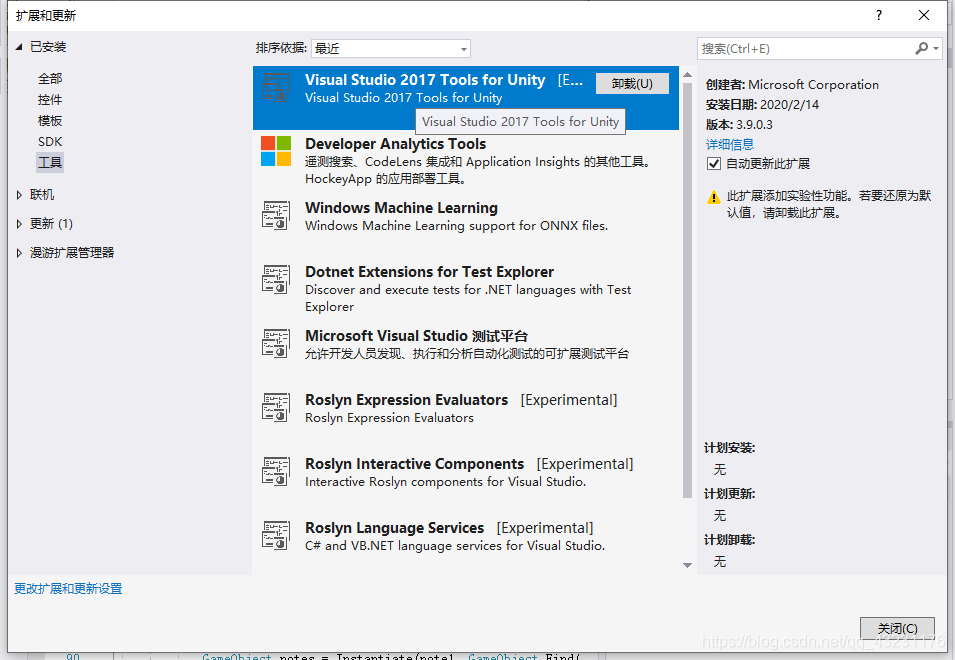Click the help question mark icon
Screen dimensions: 955x660
878,15
